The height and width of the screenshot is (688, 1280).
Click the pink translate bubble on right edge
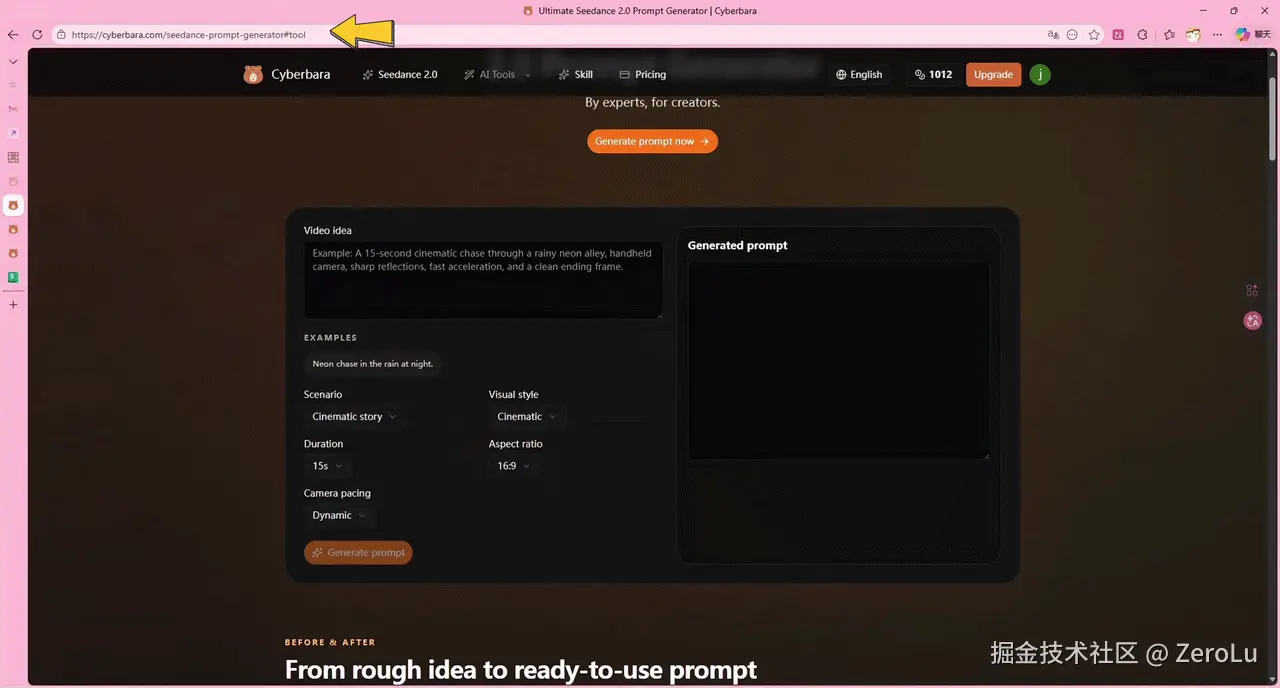(x=1252, y=321)
